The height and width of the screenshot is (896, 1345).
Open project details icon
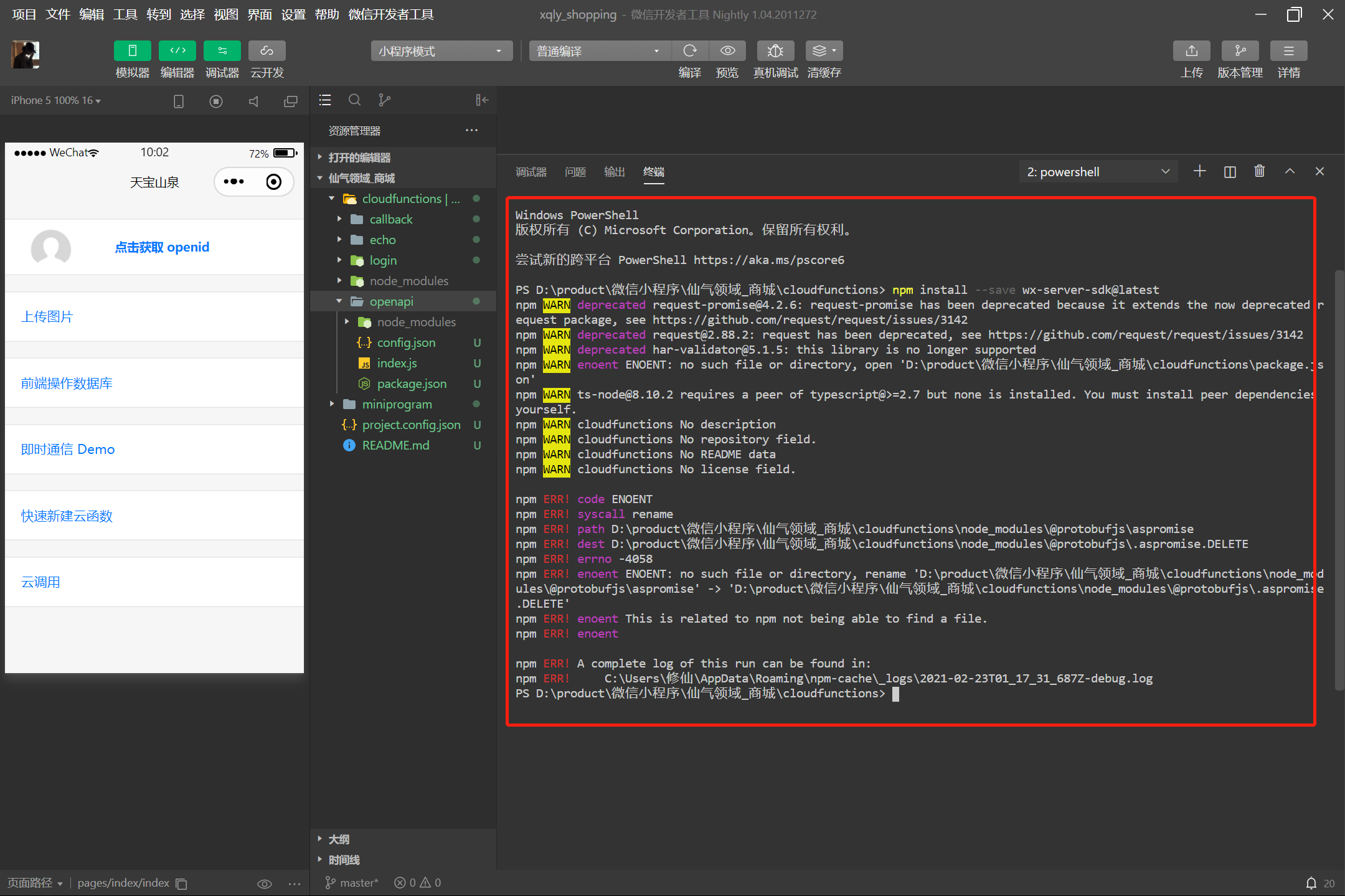click(x=1288, y=51)
